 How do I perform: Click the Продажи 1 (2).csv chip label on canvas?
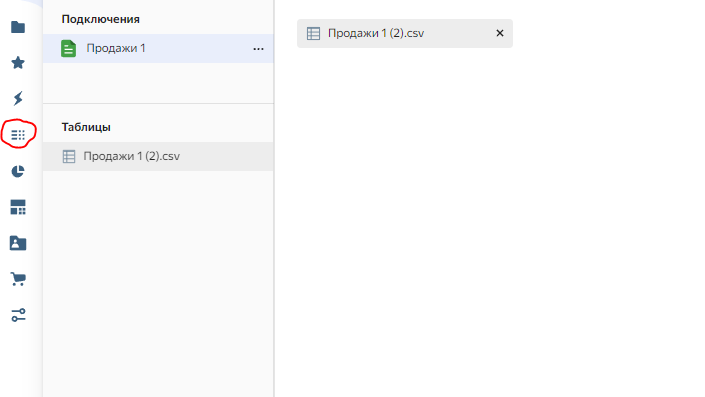tap(376, 33)
